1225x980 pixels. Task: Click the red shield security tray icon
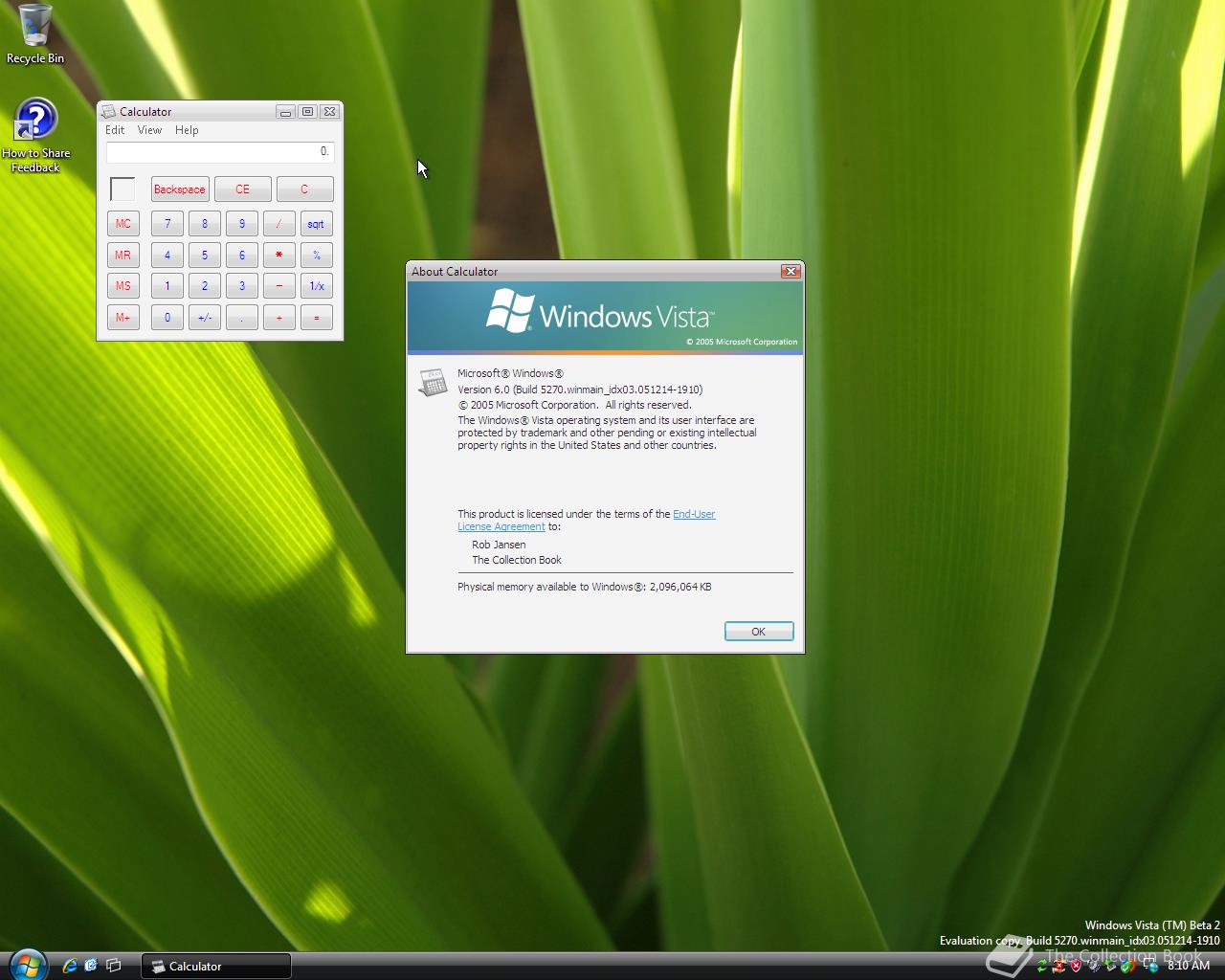pyautogui.click(x=1076, y=967)
